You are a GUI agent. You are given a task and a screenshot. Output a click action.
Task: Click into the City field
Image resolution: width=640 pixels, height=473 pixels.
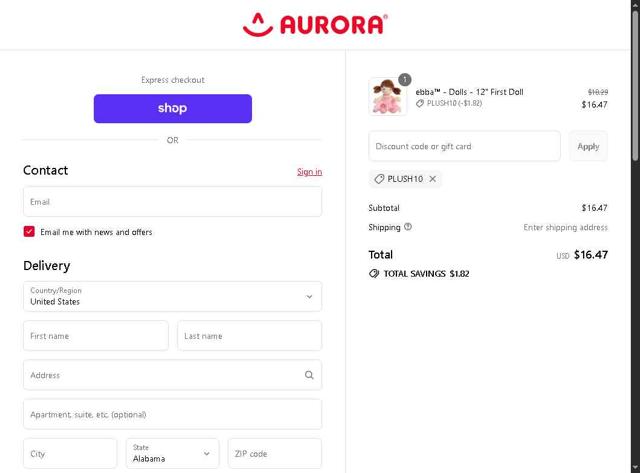pyautogui.click(x=70, y=453)
